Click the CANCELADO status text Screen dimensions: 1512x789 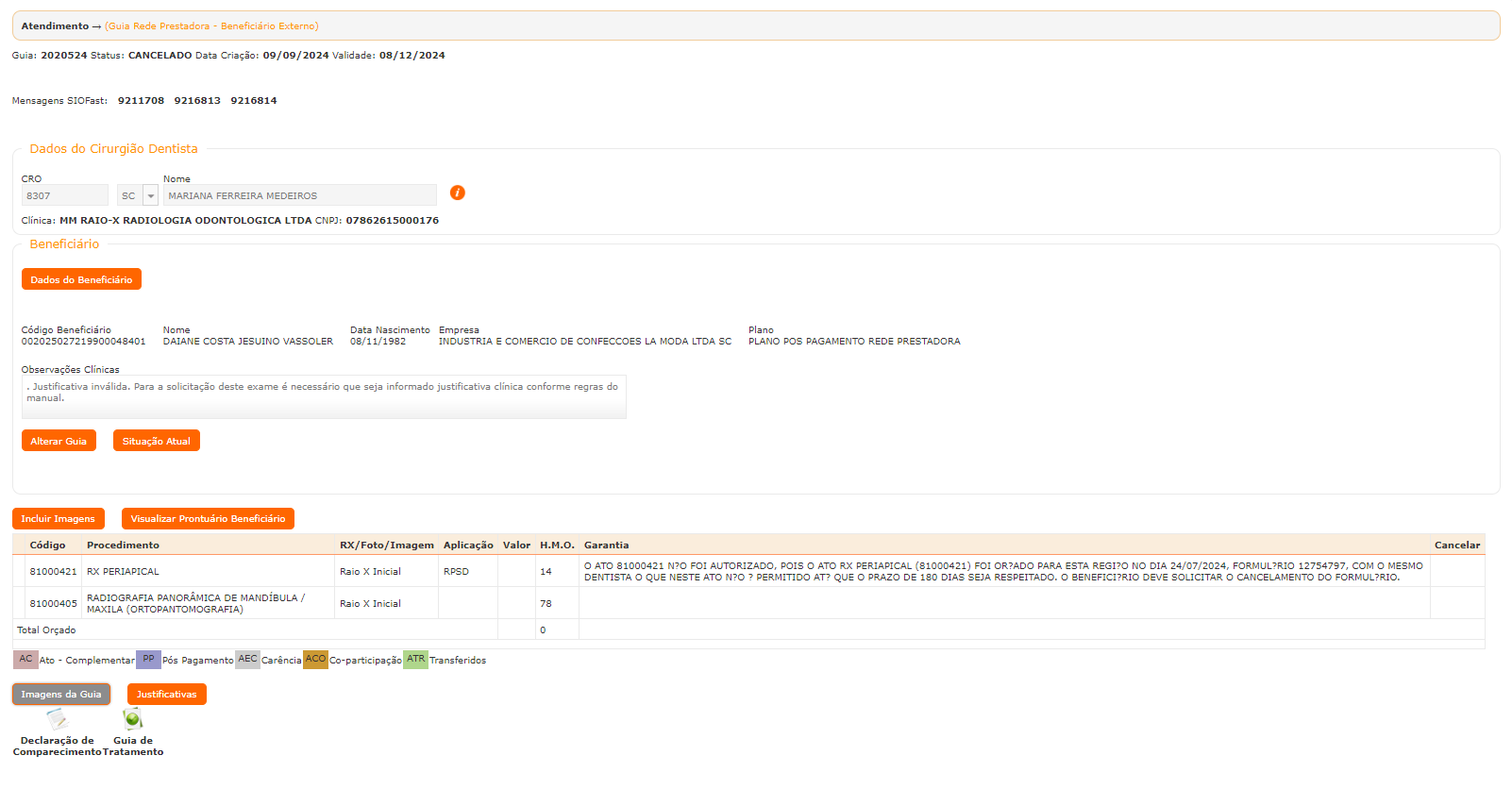(x=160, y=56)
